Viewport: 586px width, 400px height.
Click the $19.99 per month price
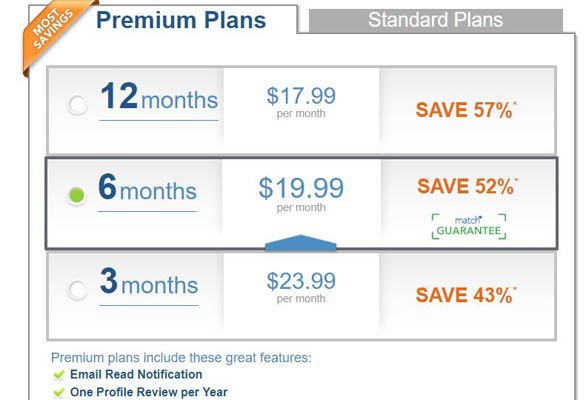pyautogui.click(x=301, y=194)
